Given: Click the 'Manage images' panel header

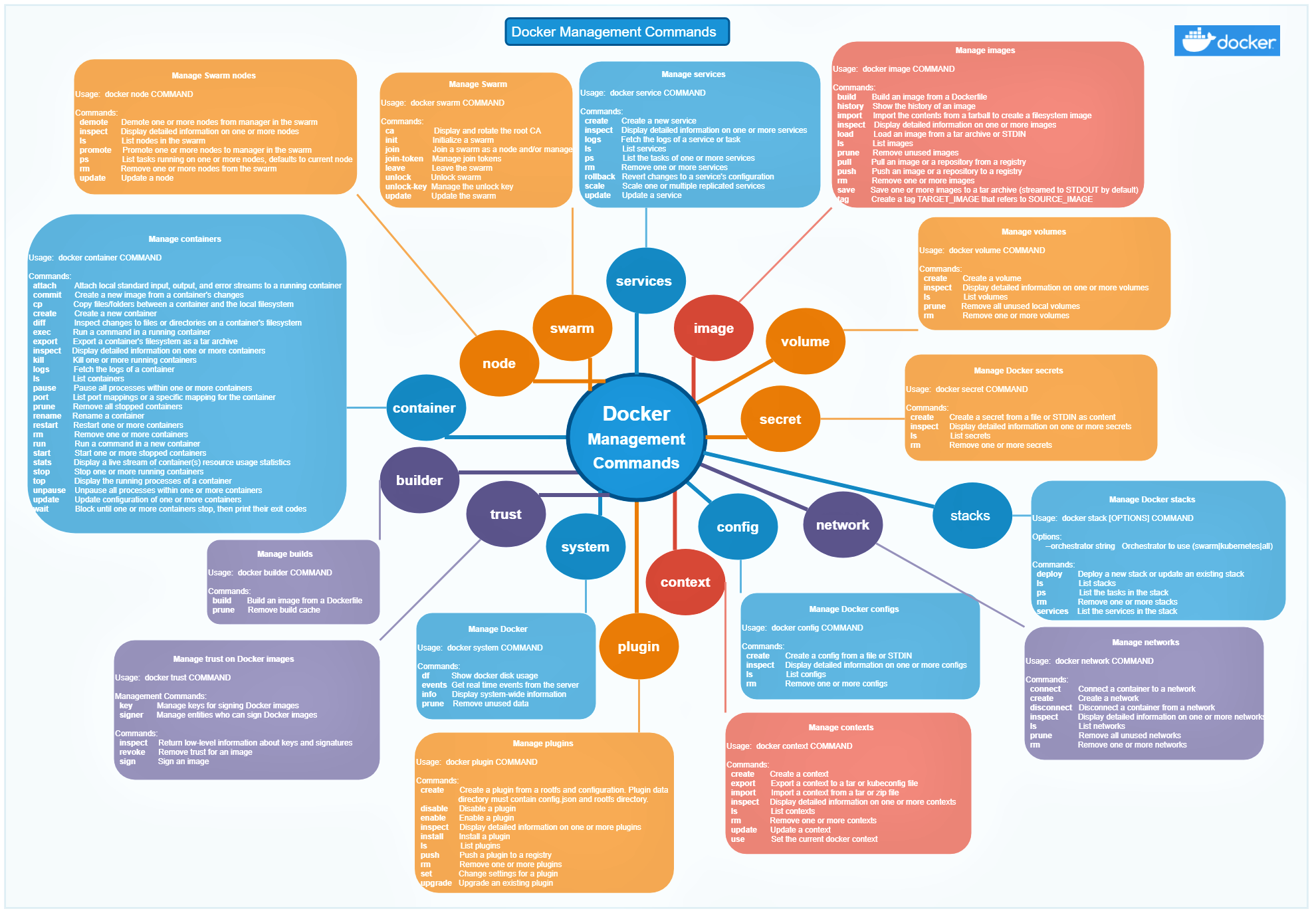Looking at the screenshot, I should [985, 46].
